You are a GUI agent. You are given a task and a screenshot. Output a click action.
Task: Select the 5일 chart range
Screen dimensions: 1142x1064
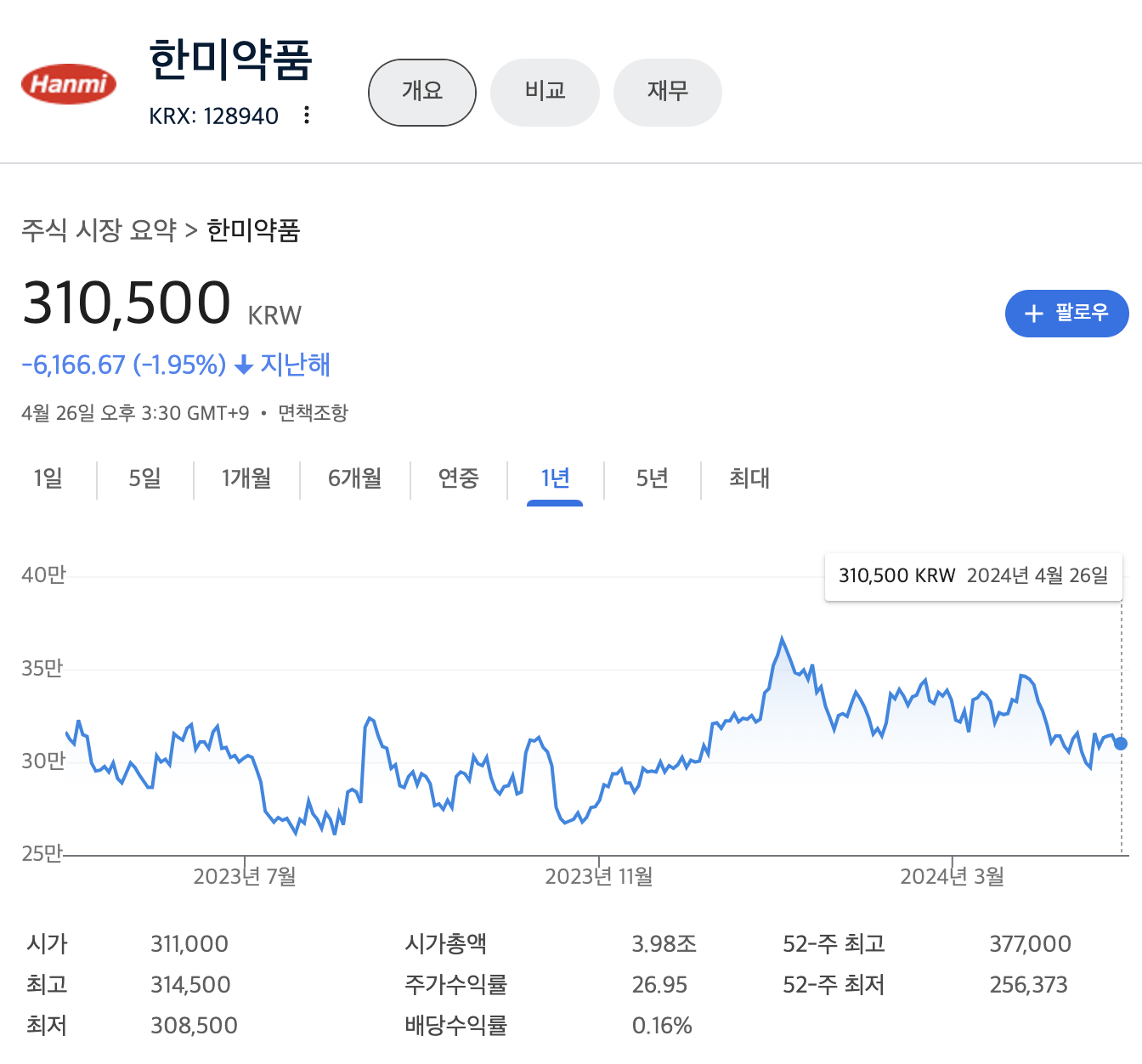145,478
